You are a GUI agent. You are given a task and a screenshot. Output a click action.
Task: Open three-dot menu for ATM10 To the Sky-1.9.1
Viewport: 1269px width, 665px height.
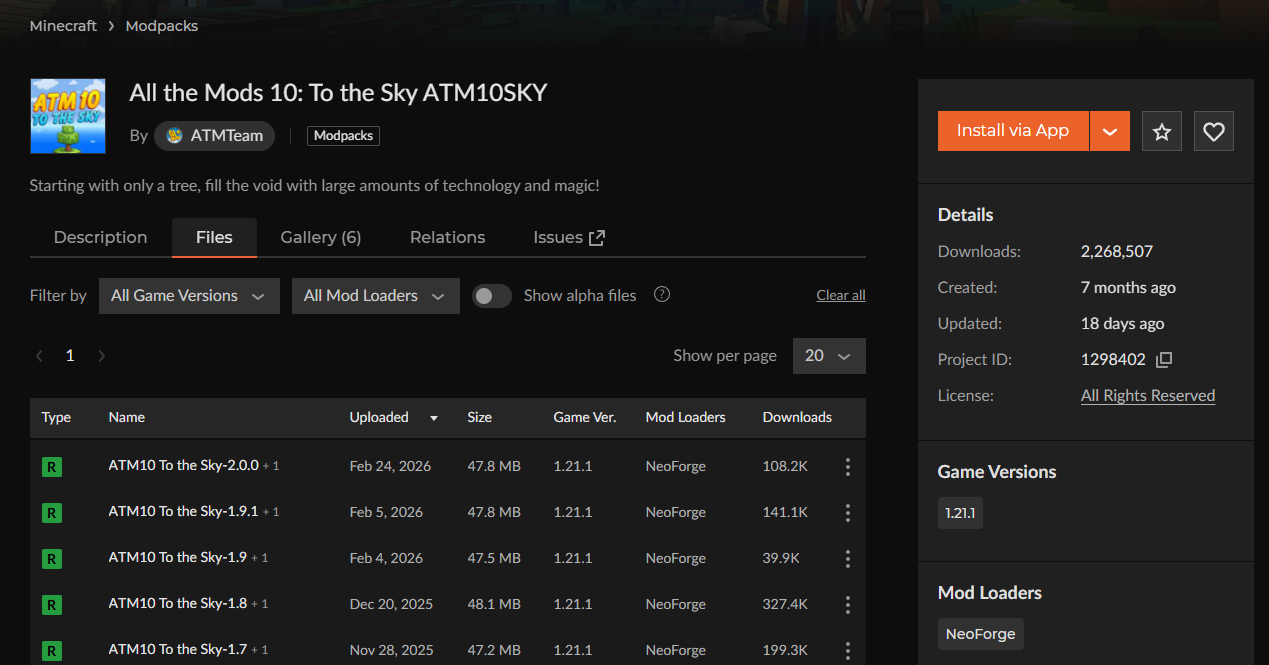tap(847, 513)
